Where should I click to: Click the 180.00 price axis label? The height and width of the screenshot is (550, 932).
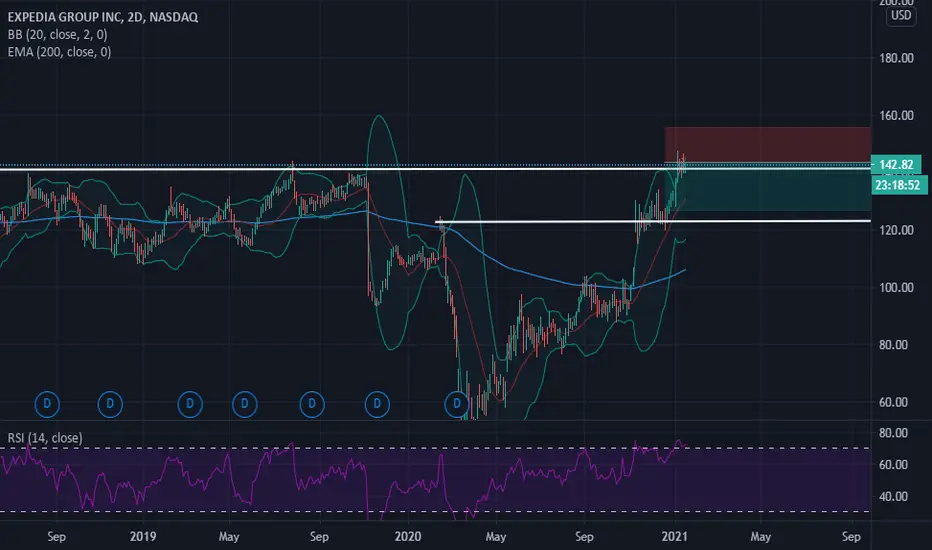coord(896,58)
